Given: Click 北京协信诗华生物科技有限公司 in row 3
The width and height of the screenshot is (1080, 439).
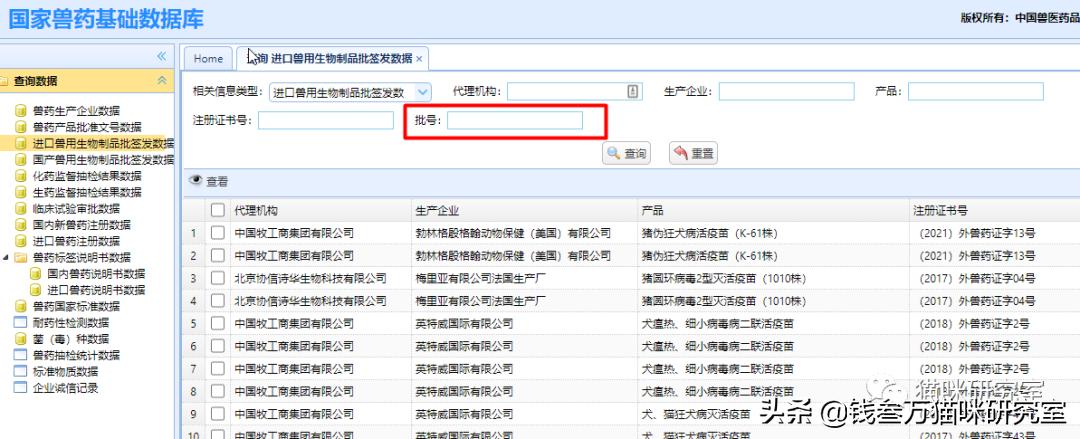Looking at the screenshot, I should [311, 278].
